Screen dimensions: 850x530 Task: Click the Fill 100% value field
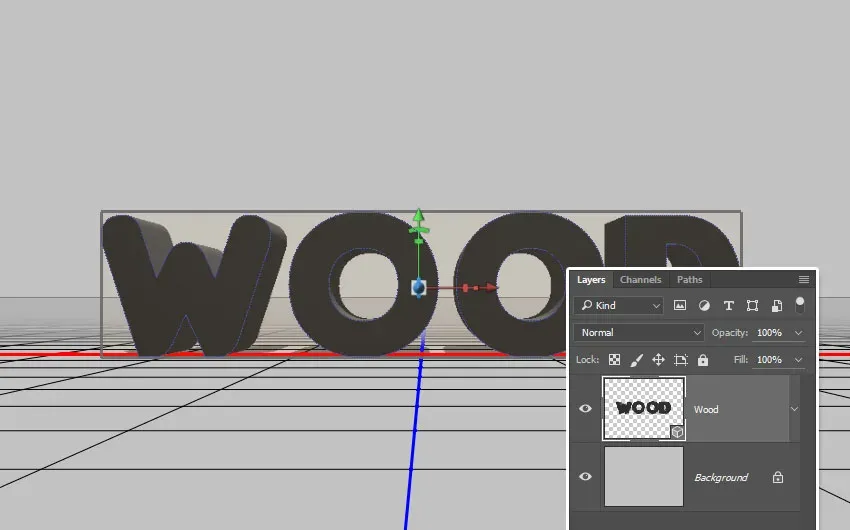coord(770,360)
